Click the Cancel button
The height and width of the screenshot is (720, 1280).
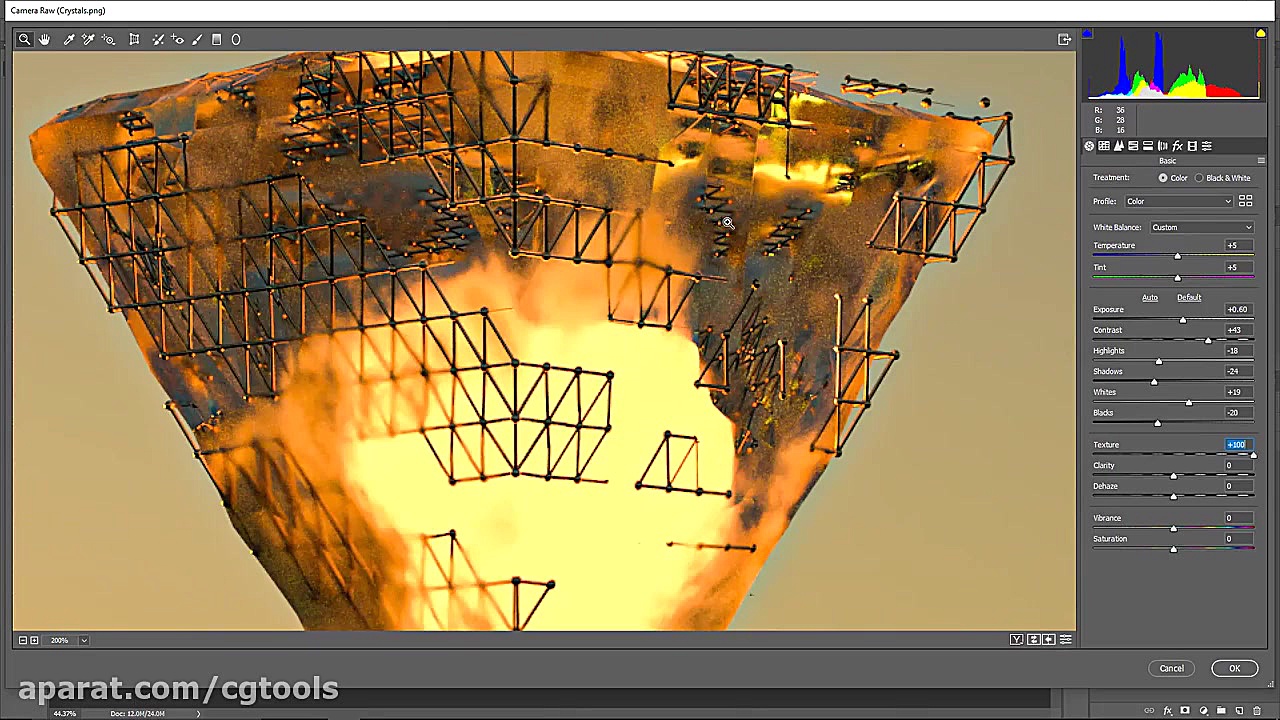coord(1172,669)
